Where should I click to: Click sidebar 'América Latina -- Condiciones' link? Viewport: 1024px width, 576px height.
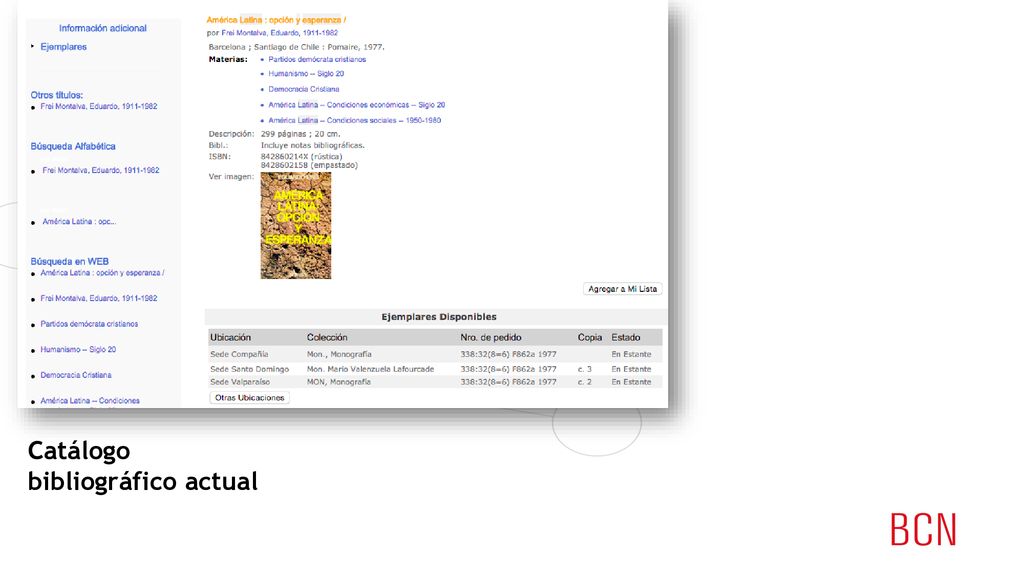(90, 400)
